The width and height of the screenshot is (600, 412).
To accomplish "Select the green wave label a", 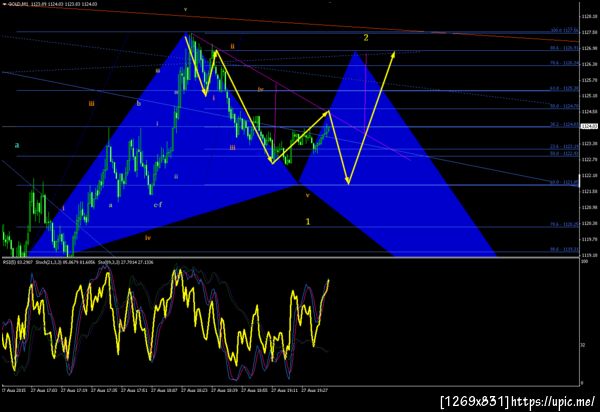I will (x=17, y=145).
